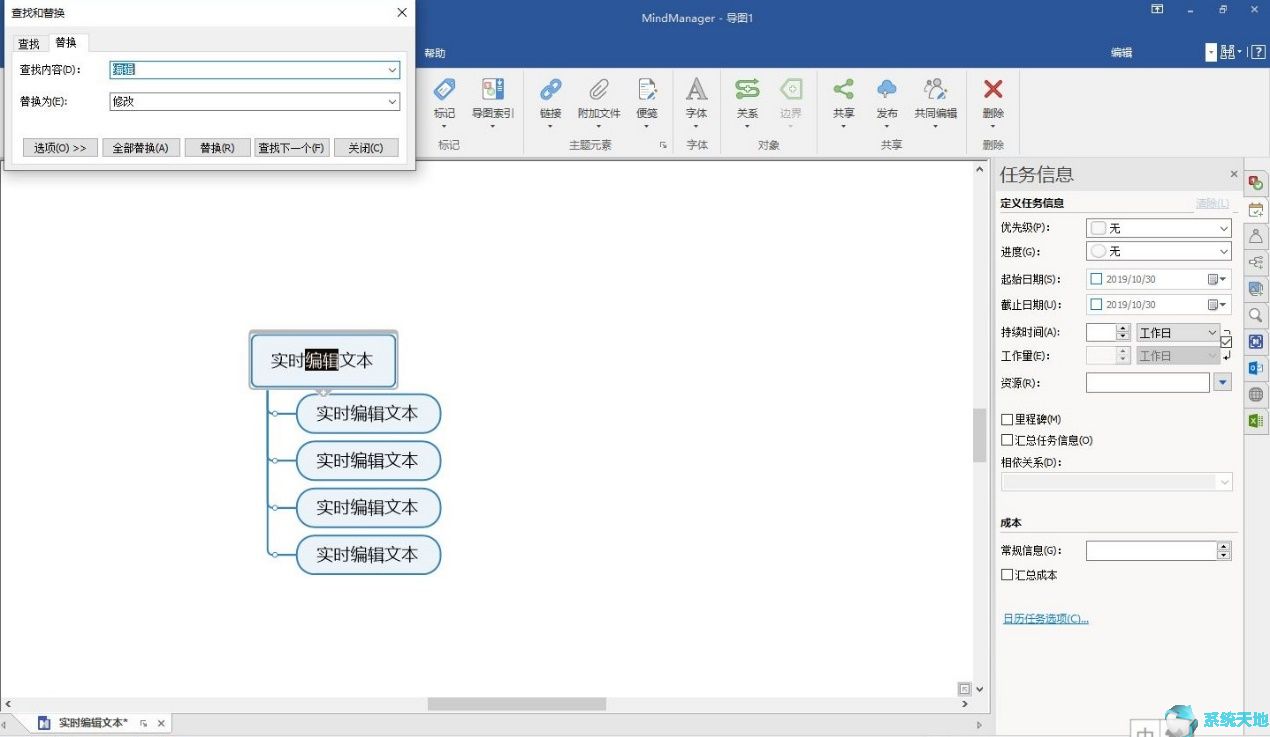Switch to the 查找 tab

pyautogui.click(x=29, y=44)
